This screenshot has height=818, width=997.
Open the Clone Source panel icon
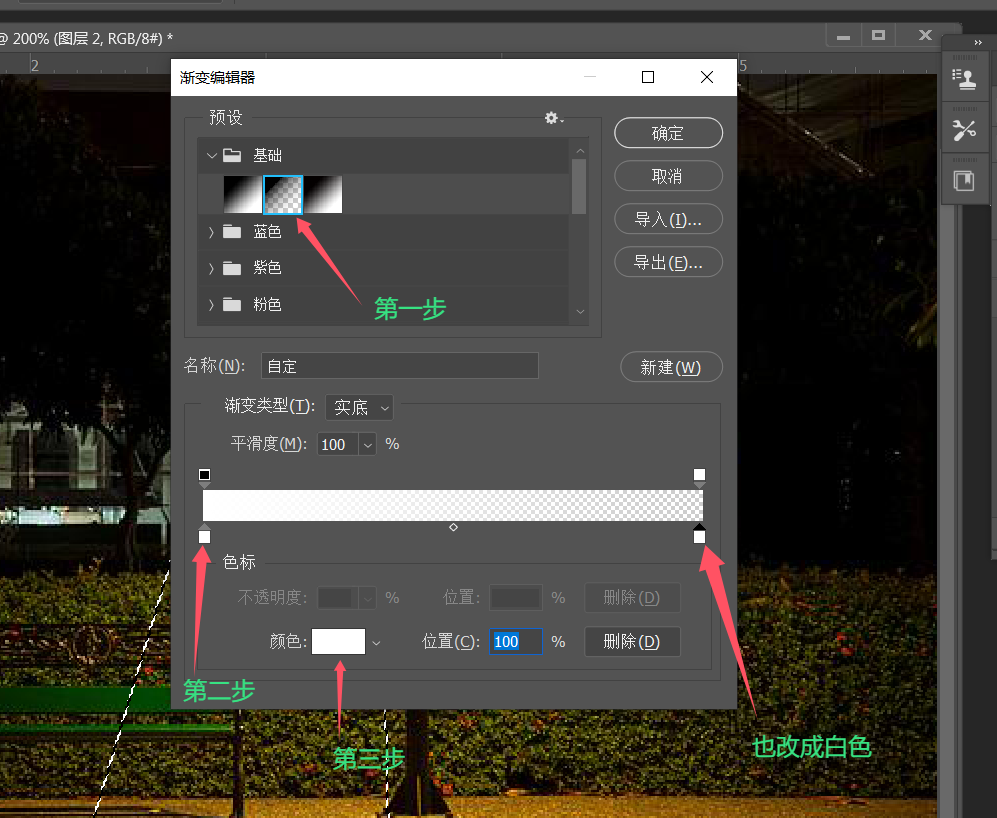tap(965, 80)
